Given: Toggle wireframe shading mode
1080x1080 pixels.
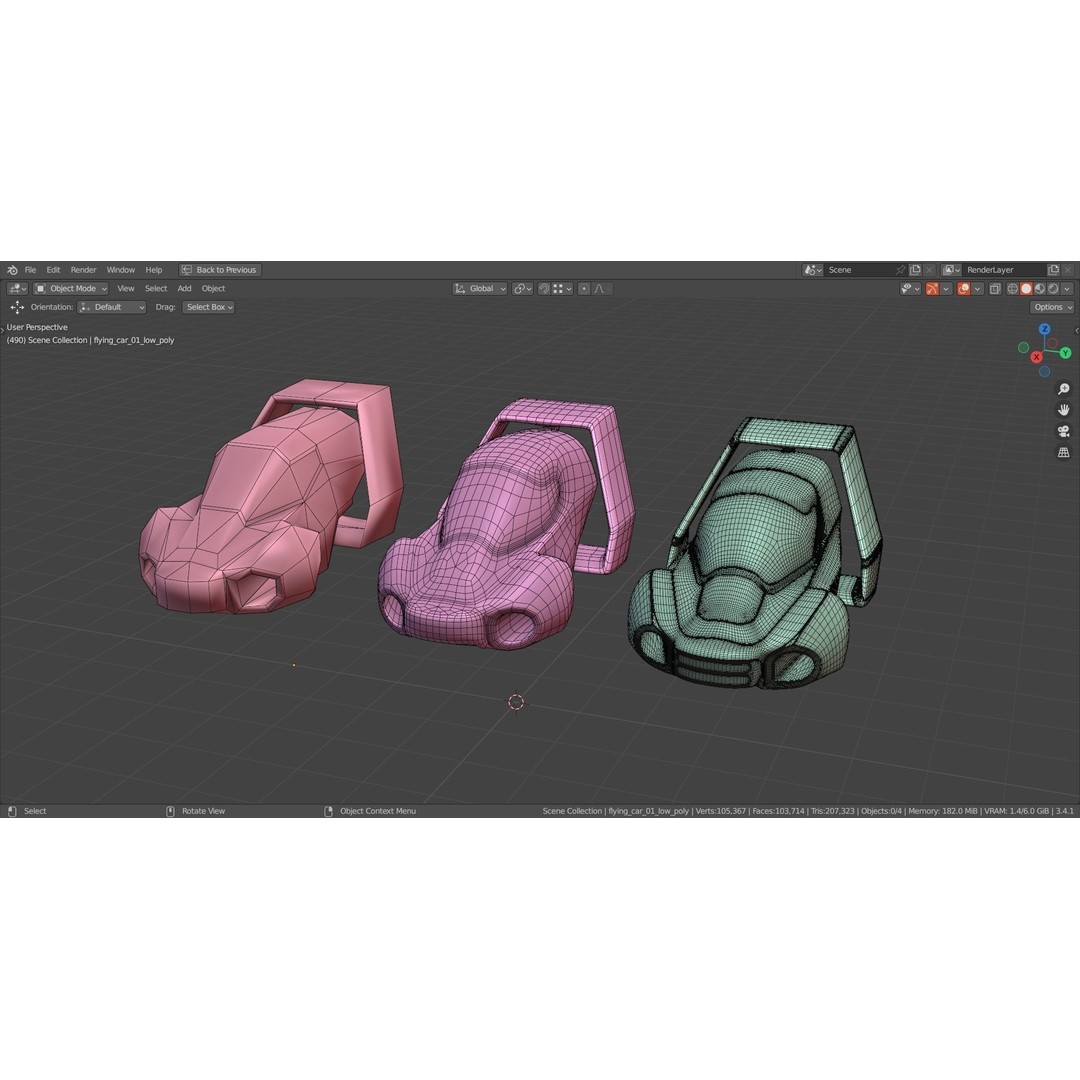Looking at the screenshot, I should 1012,288.
